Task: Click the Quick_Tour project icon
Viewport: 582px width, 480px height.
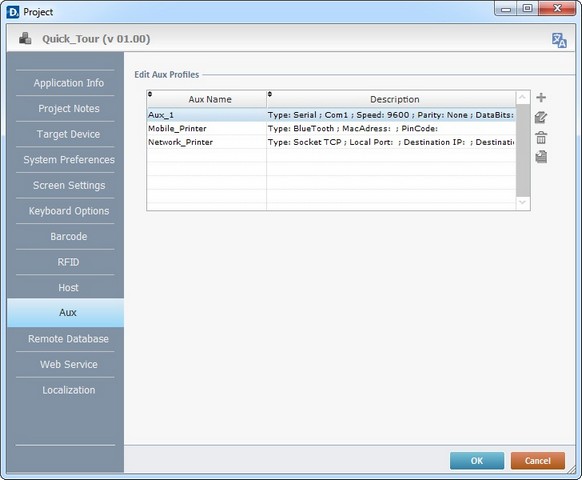Action: coord(25,38)
